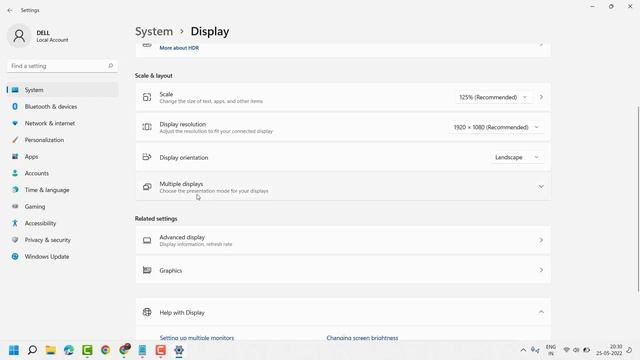This screenshot has width=640, height=360.
Task: Click the Multiple displays row icon
Action: pos(147,187)
